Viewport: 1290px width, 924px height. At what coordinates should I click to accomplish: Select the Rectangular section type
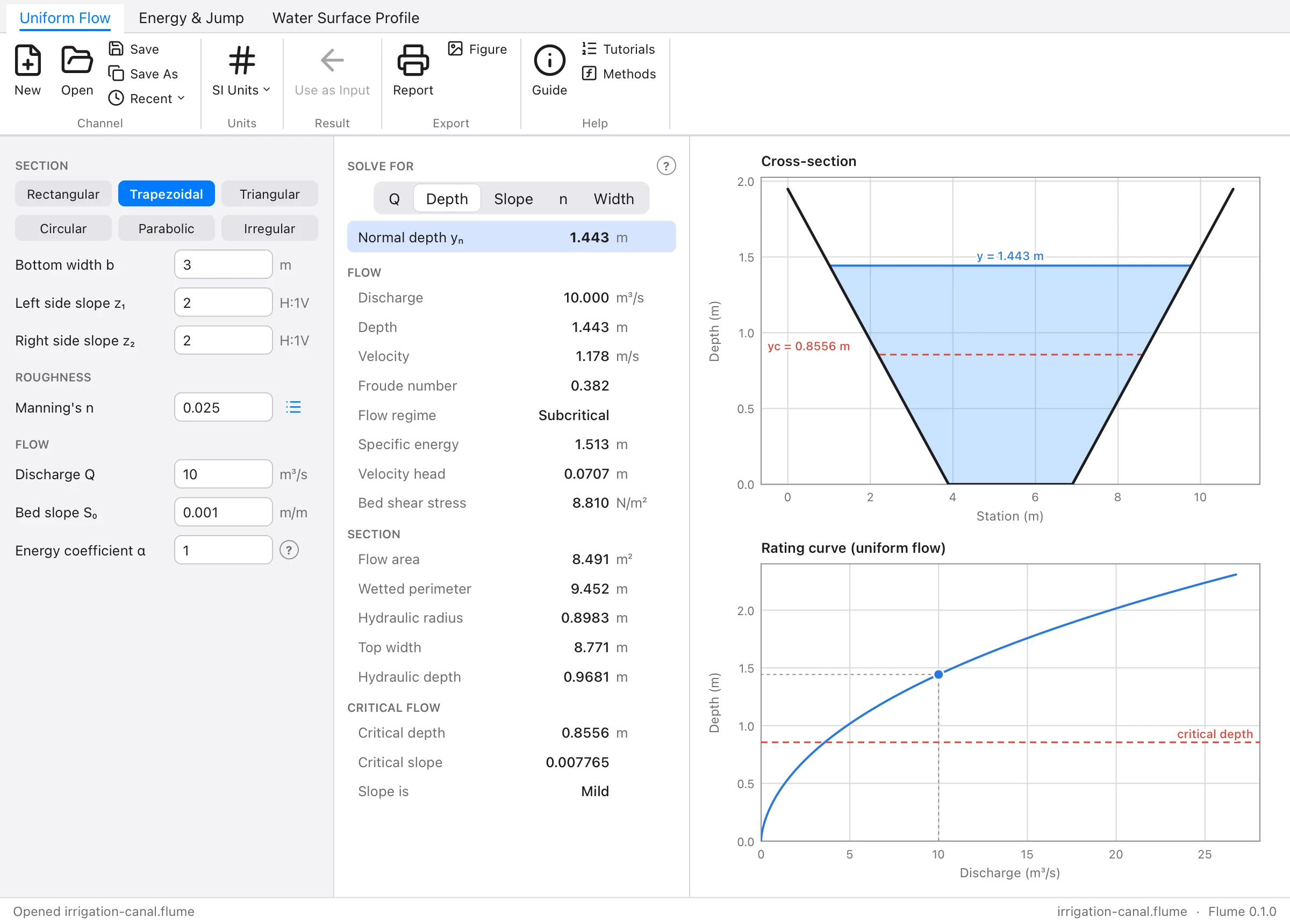63,194
